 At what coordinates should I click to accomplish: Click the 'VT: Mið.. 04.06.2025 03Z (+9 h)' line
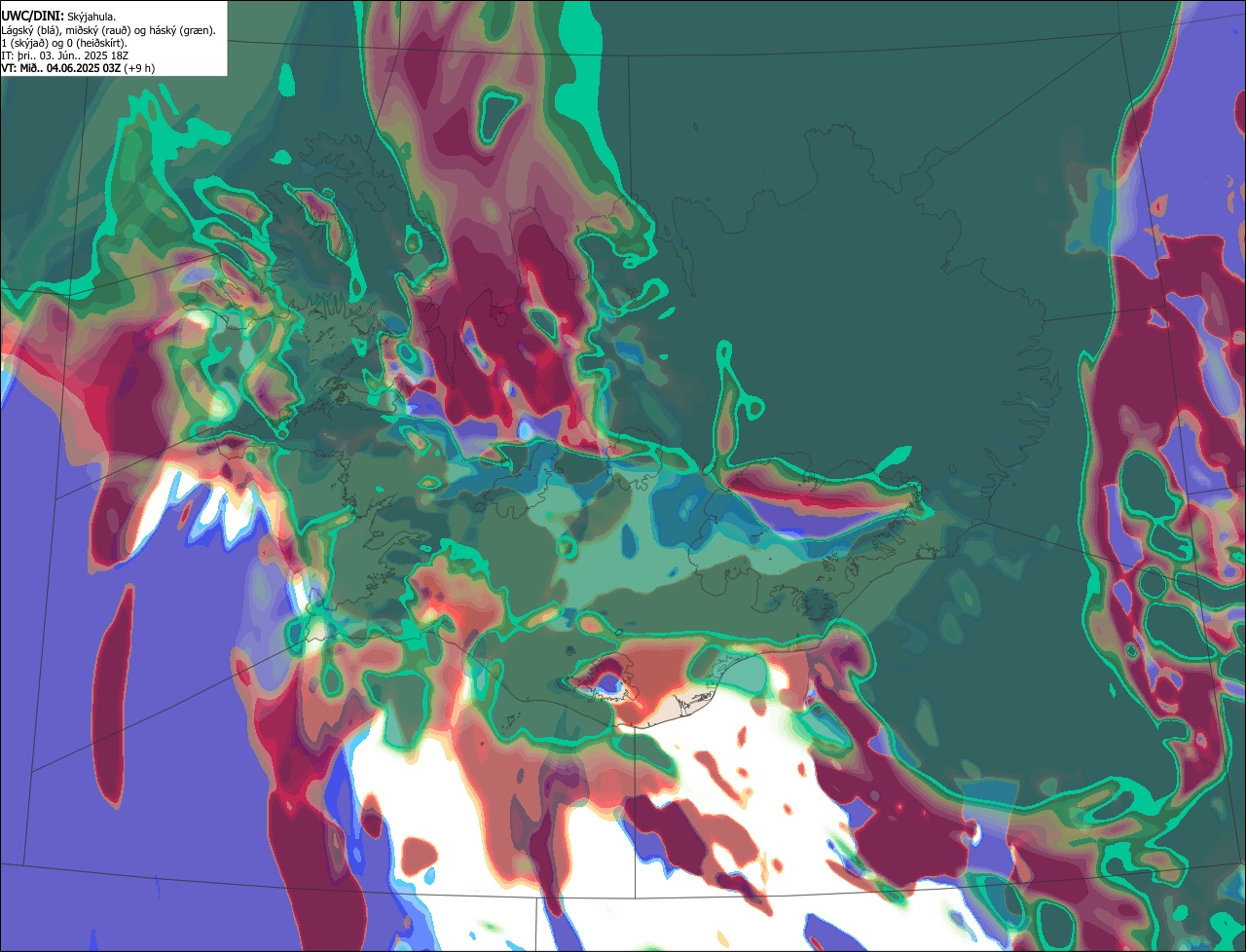coord(78,68)
